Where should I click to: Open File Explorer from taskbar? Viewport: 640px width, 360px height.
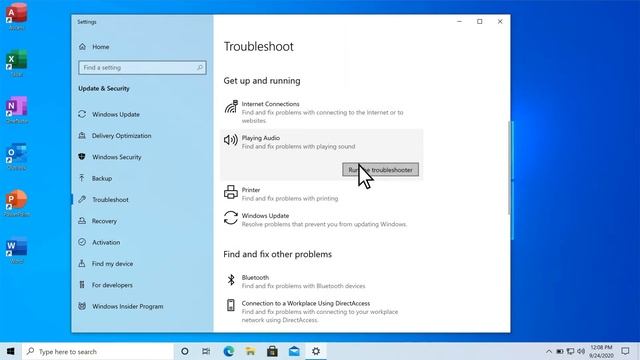click(250, 351)
